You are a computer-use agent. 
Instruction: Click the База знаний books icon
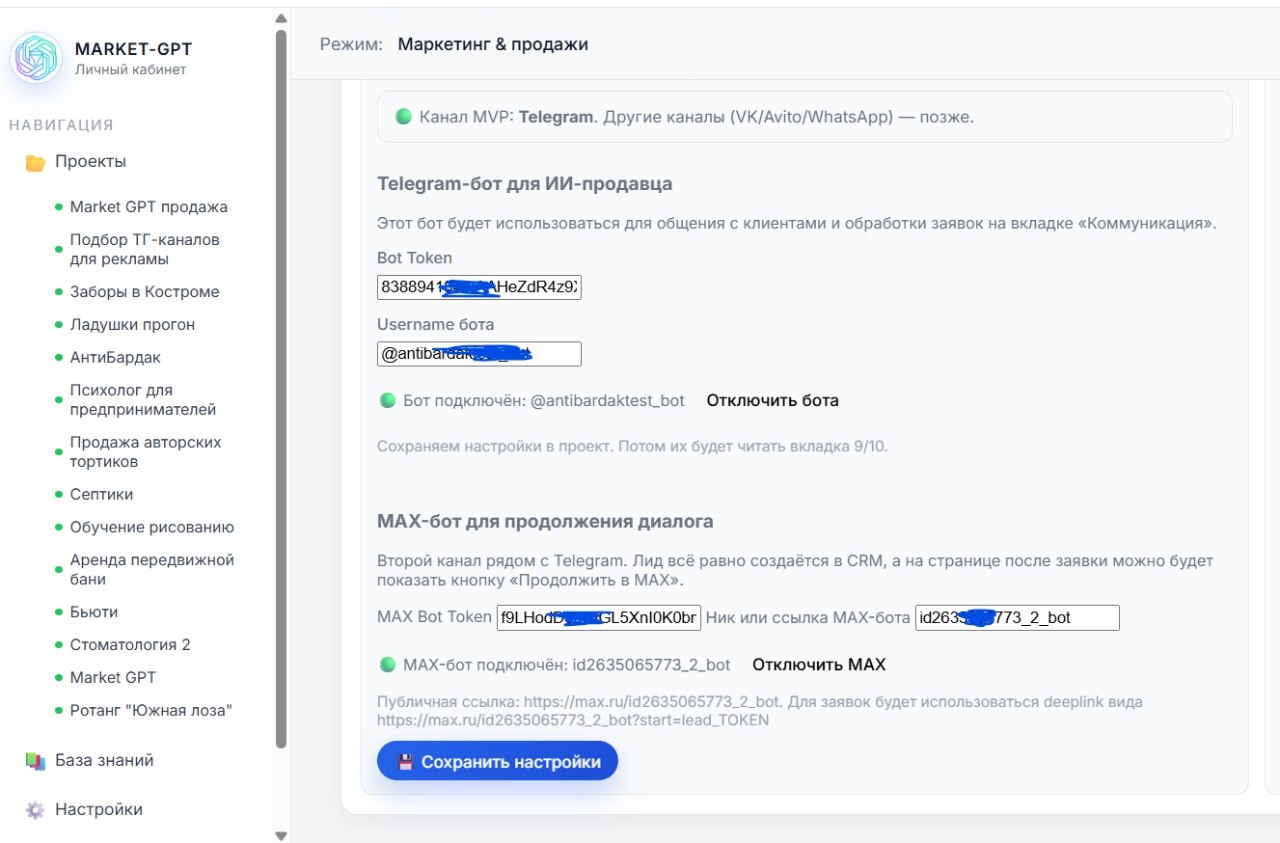(35, 761)
